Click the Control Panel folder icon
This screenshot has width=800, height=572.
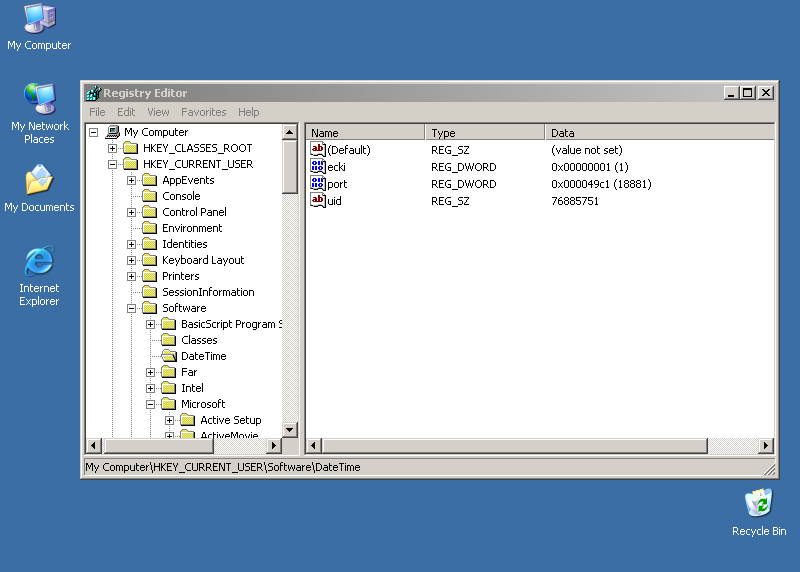click(150, 212)
